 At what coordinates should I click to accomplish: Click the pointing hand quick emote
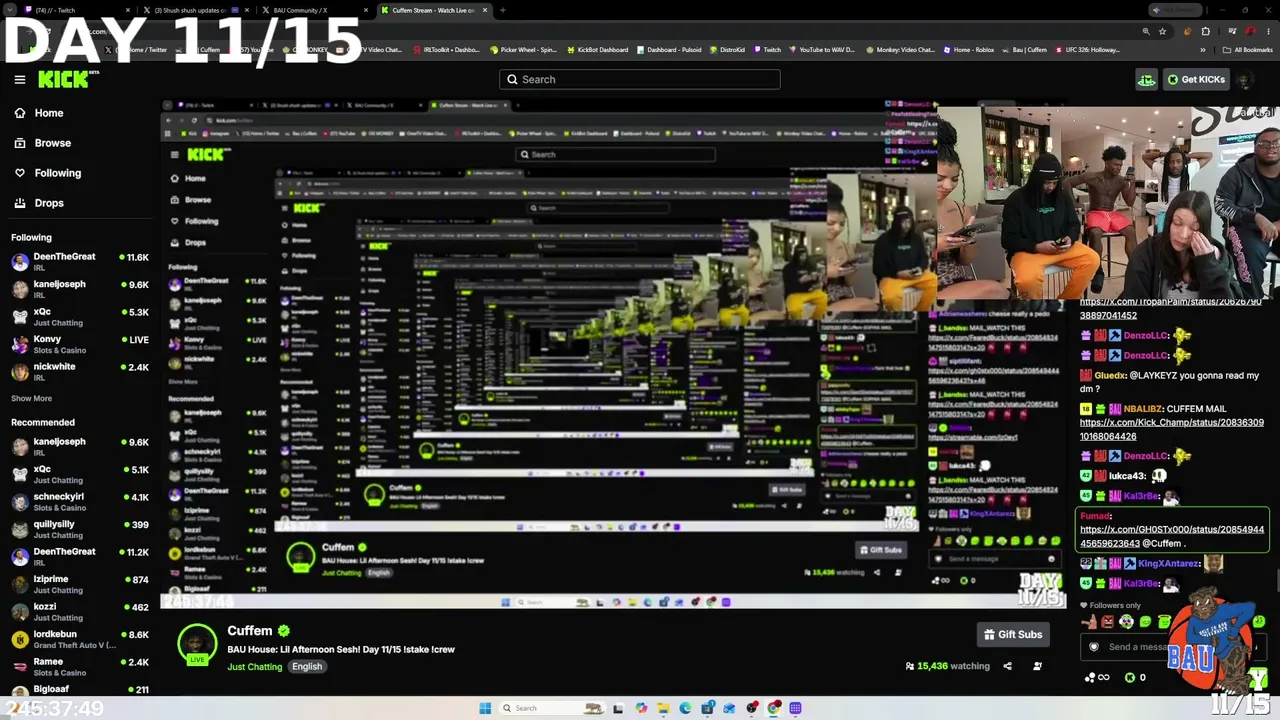pos(1090,622)
